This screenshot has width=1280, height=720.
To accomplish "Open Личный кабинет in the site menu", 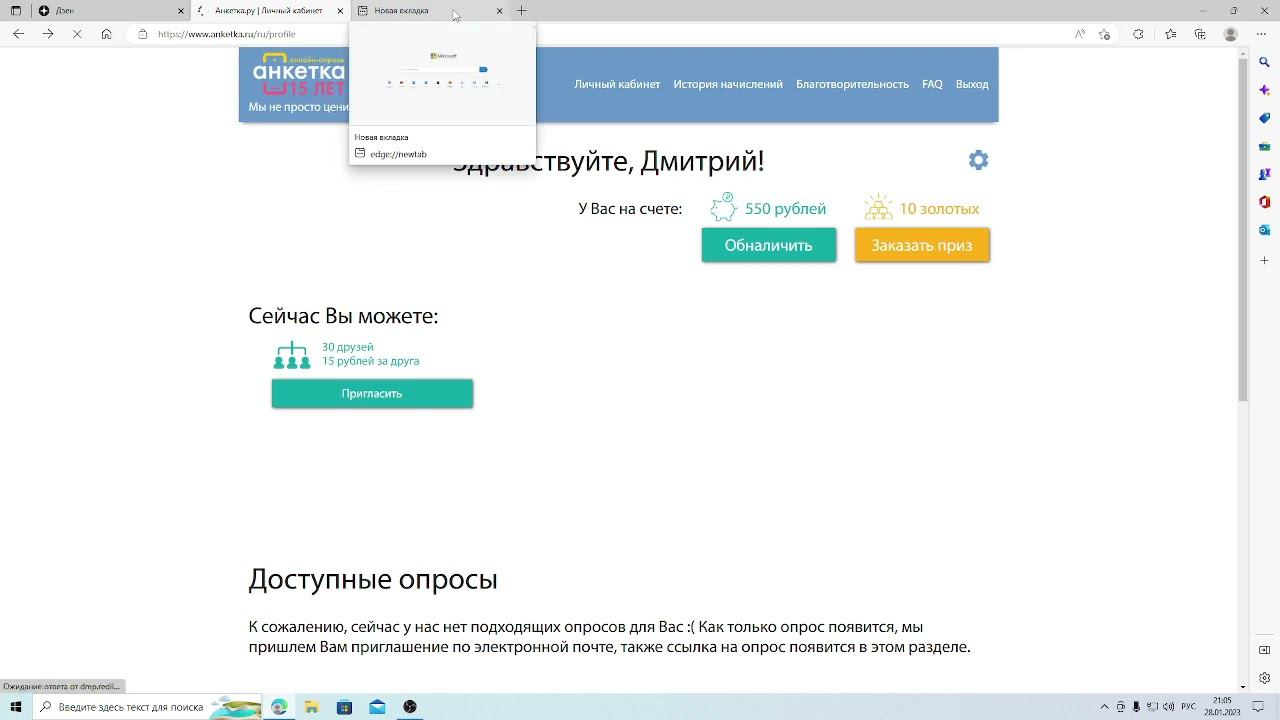I will pos(617,84).
